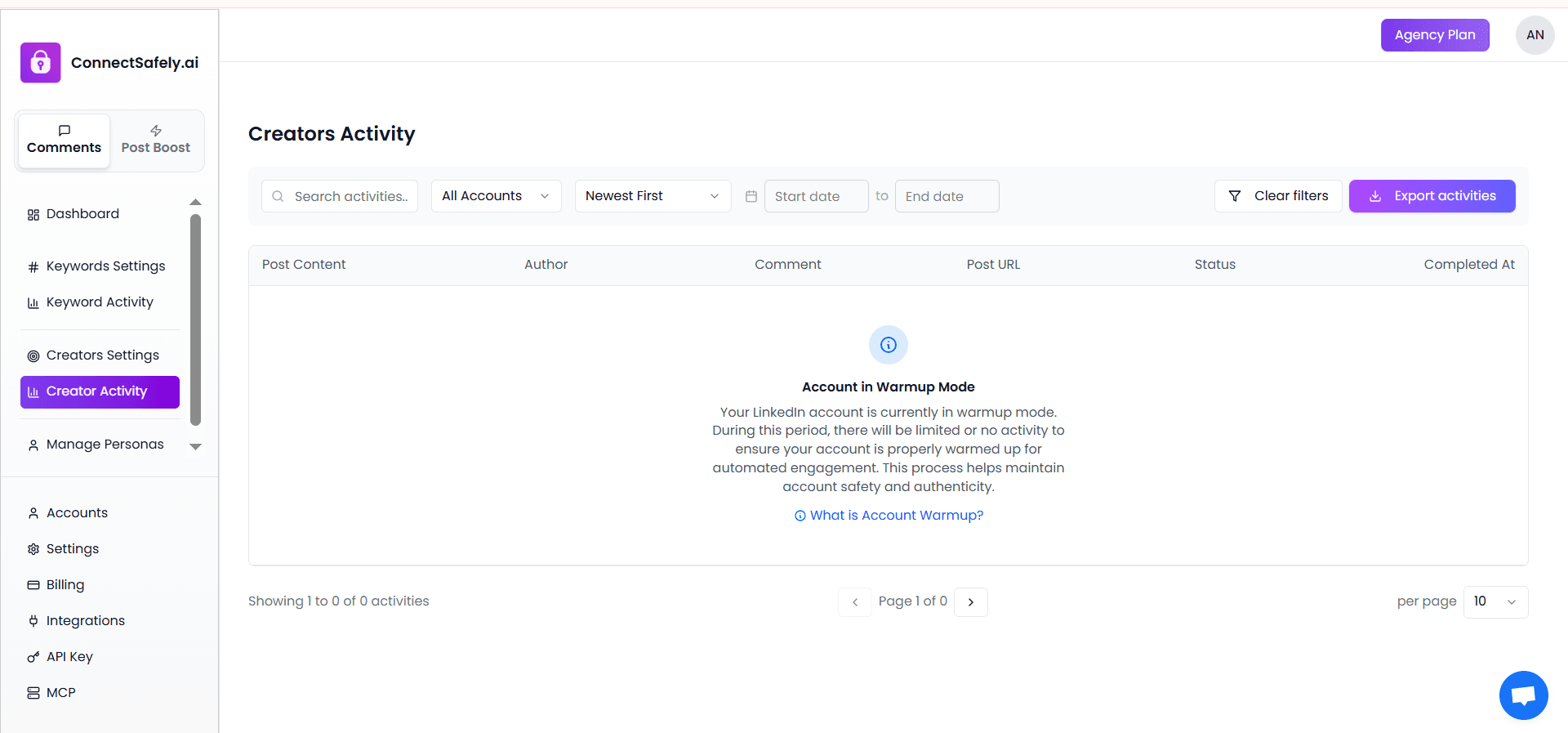Click the AN user avatar
This screenshot has width=1568, height=733.
pyautogui.click(x=1535, y=35)
